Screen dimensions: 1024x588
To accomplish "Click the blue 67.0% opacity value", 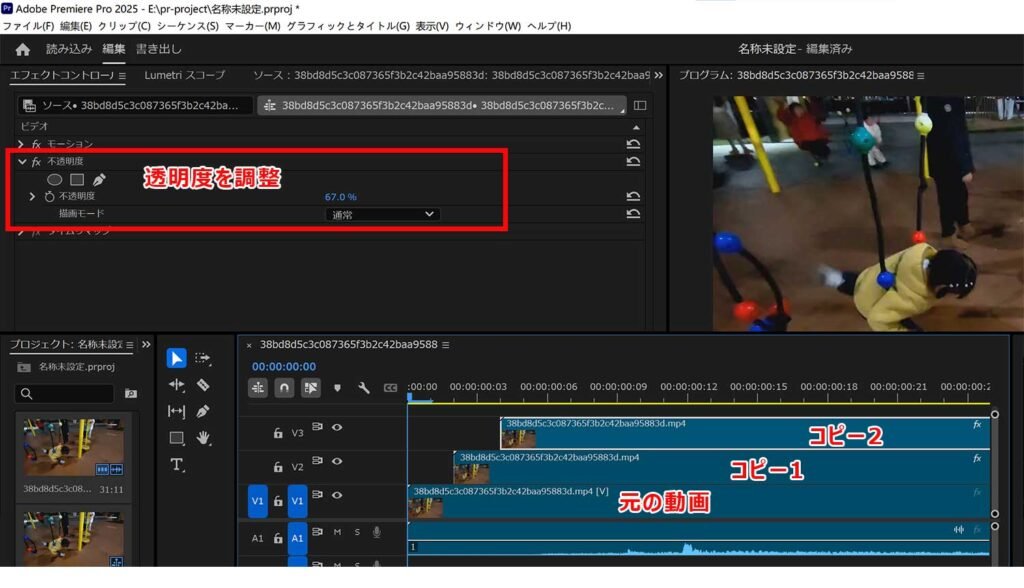I will [x=338, y=195].
